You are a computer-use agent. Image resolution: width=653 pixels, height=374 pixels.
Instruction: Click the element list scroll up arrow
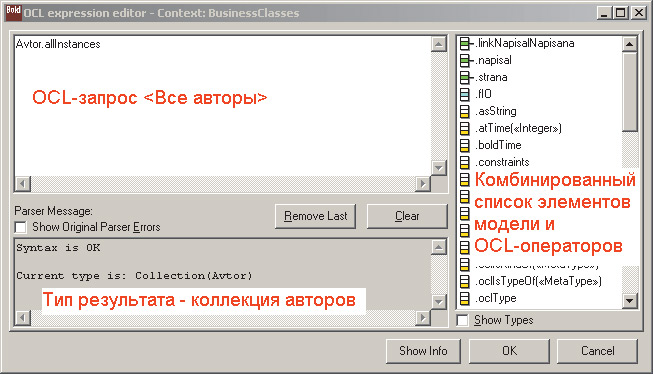pos(630,44)
